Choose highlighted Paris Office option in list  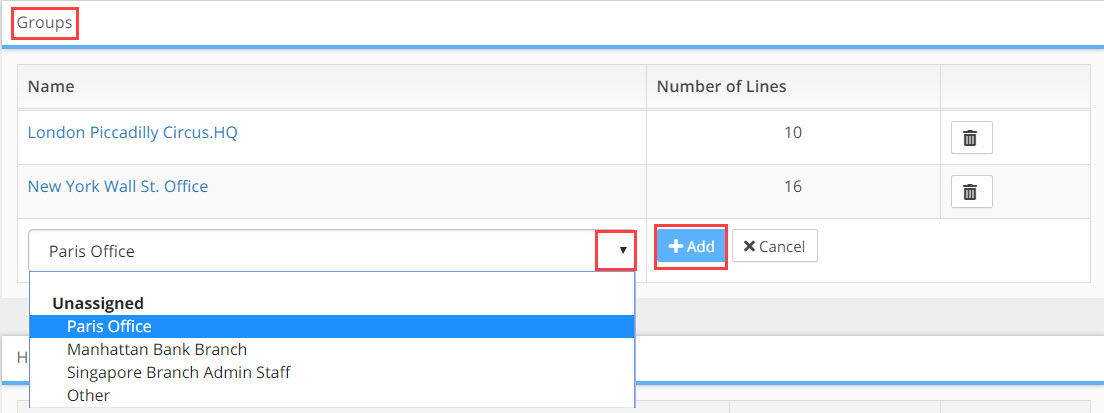(332, 326)
